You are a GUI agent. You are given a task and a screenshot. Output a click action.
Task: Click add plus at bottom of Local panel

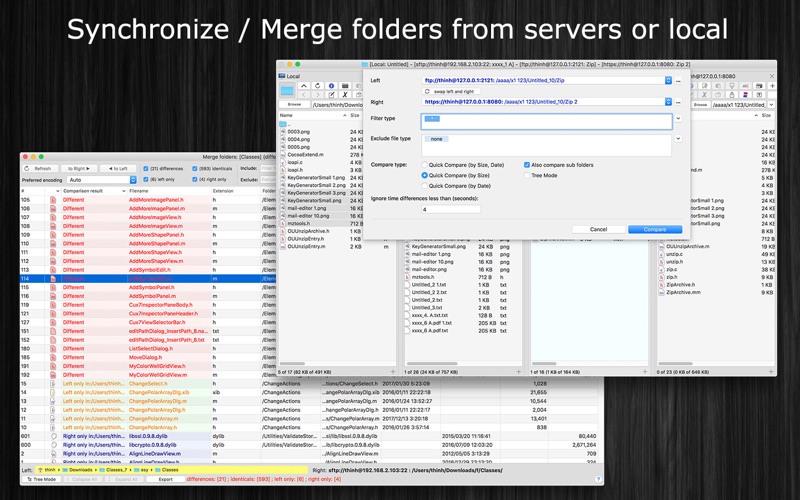393,372
